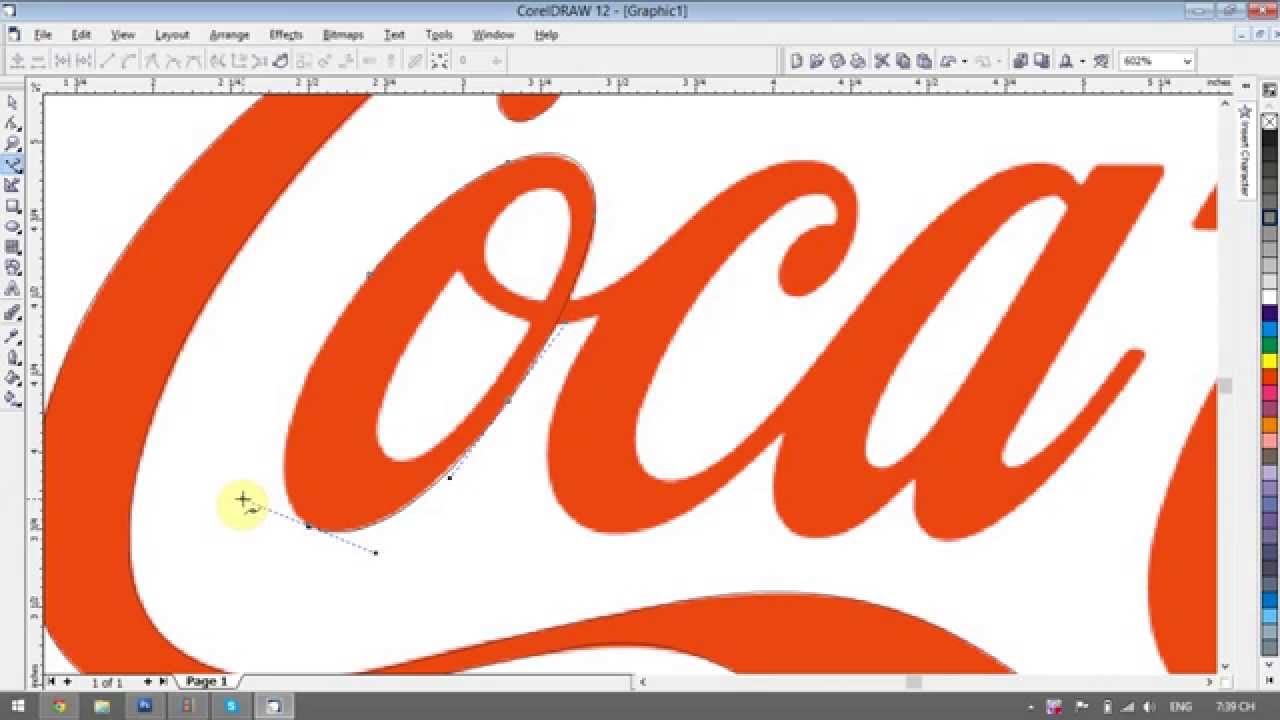Viewport: 1280px width, 720px height.
Task: Open the zoom level 602% dropdown
Action: (1187, 61)
